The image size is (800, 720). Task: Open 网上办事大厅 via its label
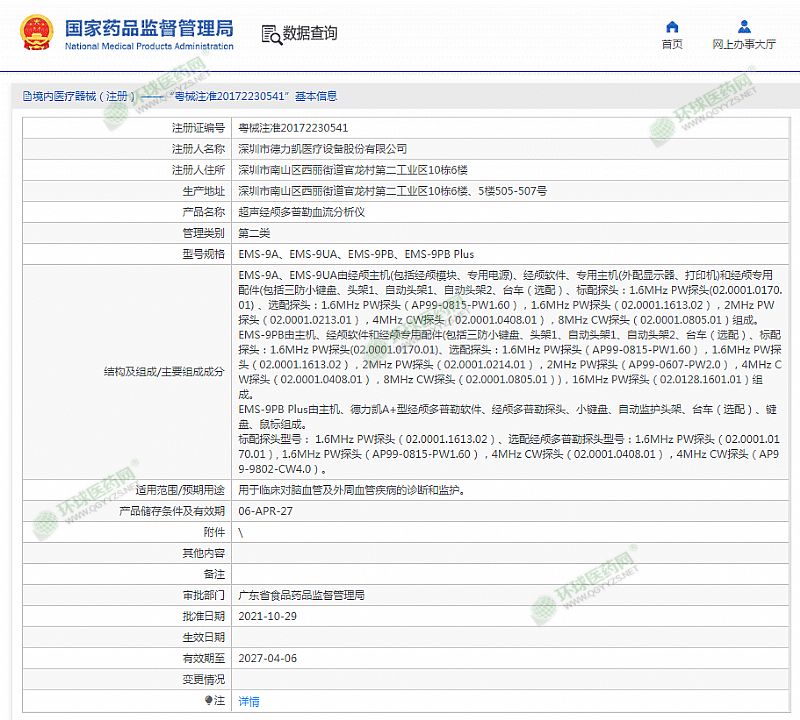coord(744,45)
